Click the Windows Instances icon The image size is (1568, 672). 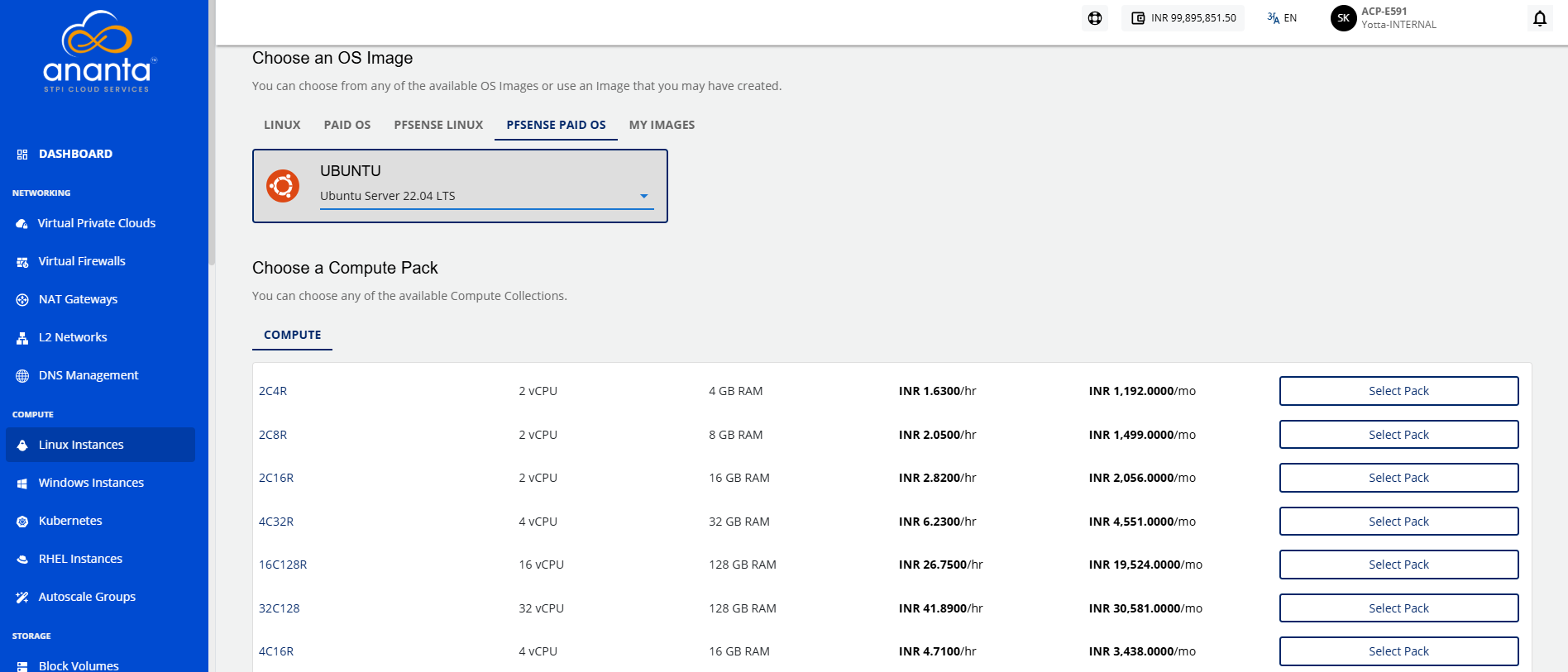(x=22, y=484)
